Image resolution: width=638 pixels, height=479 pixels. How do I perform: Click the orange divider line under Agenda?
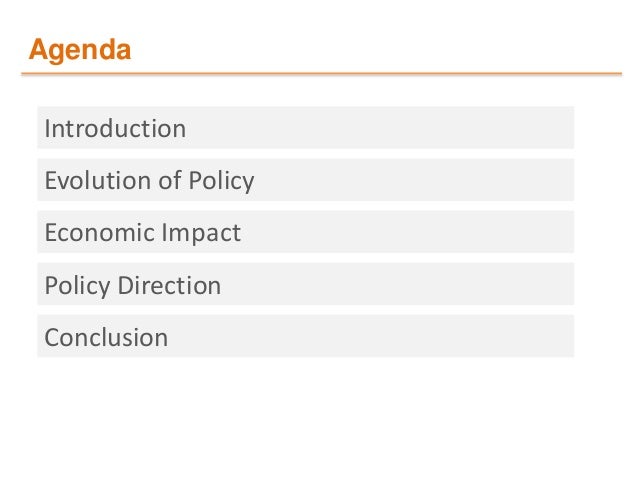pos(321,74)
